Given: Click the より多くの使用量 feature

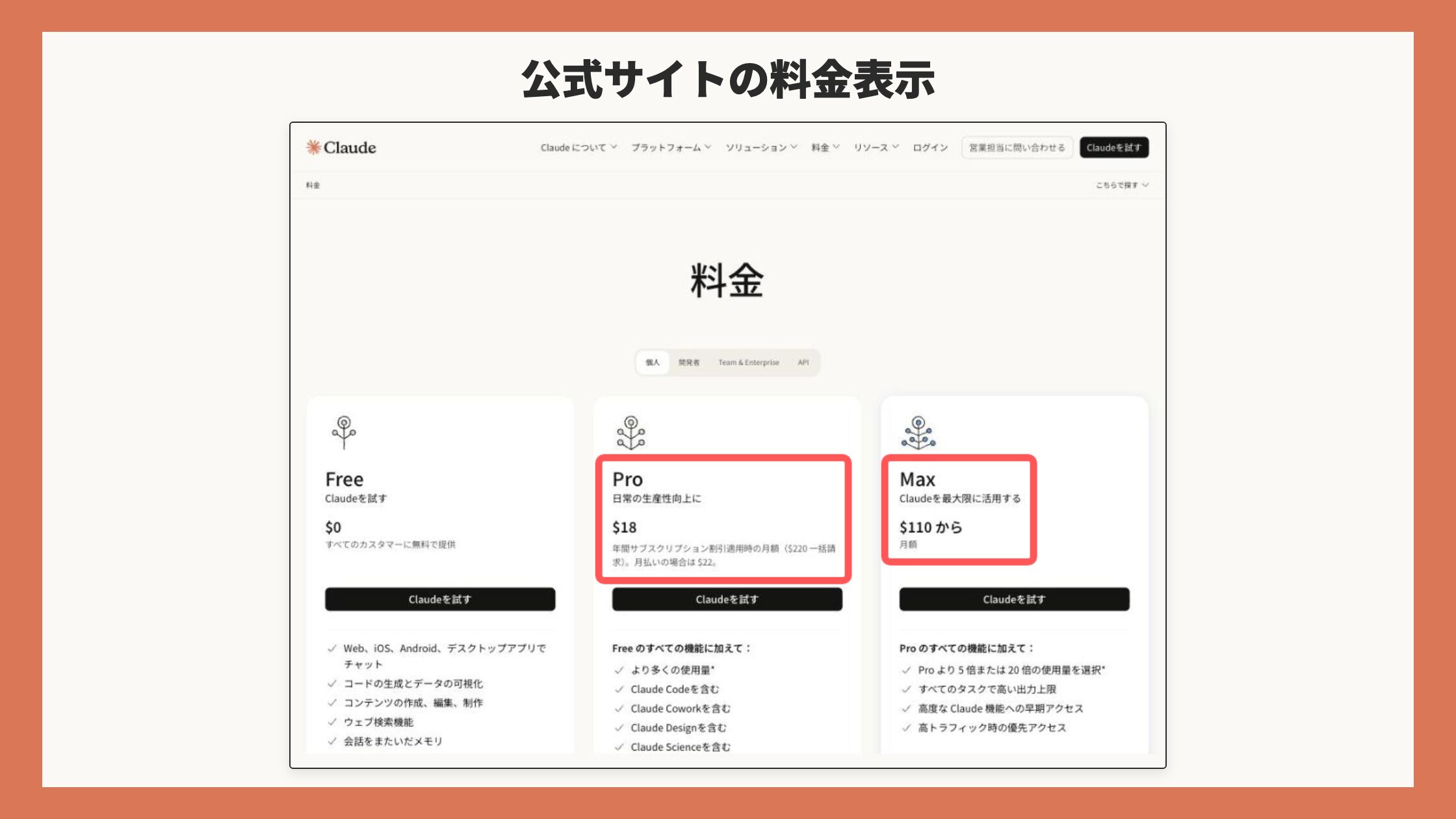Looking at the screenshot, I should (673, 670).
